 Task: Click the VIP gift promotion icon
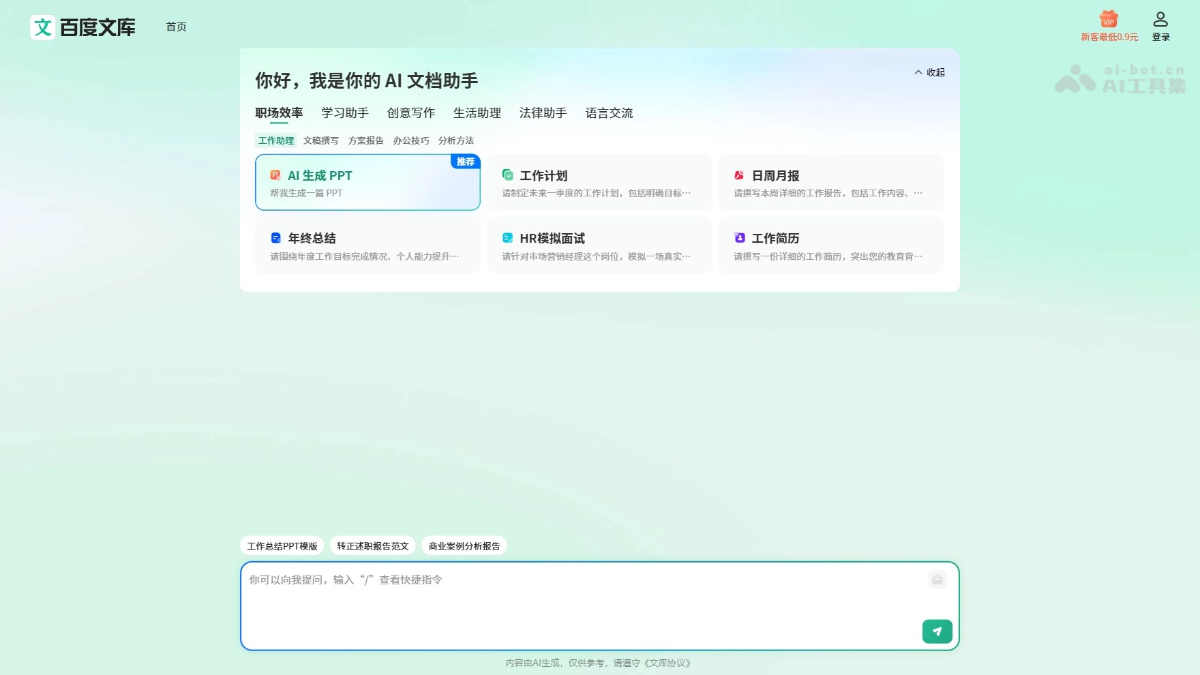click(x=1110, y=19)
